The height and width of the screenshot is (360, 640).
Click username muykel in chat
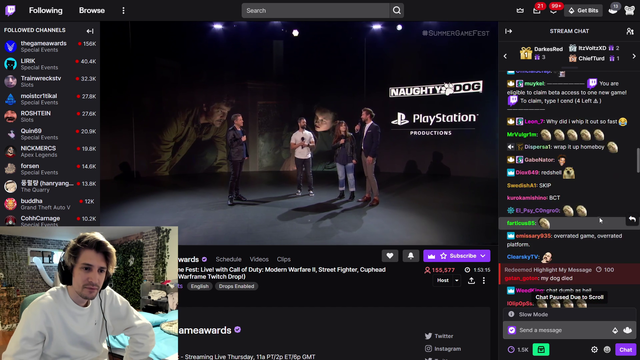pos(534,84)
